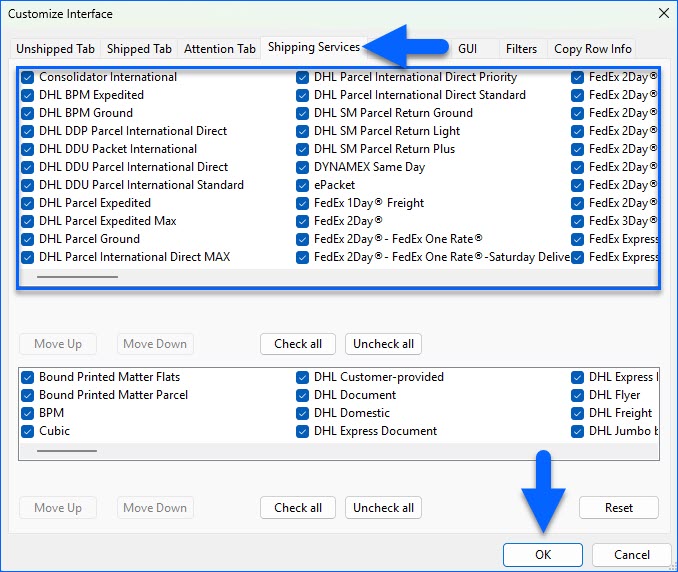The width and height of the screenshot is (678, 572).
Task: Toggle DHL Parcel Ground checkbox
Action: point(28,239)
